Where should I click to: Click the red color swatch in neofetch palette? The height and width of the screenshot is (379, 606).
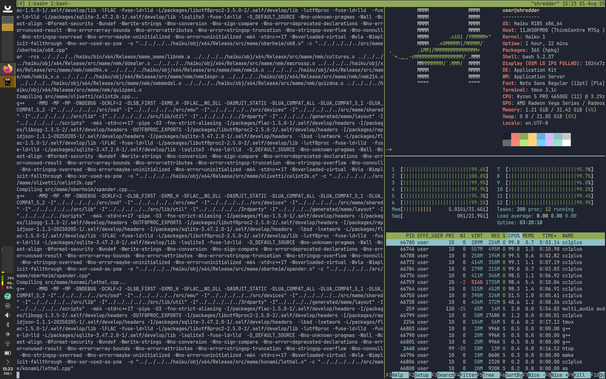pyautogui.click(x=515, y=139)
